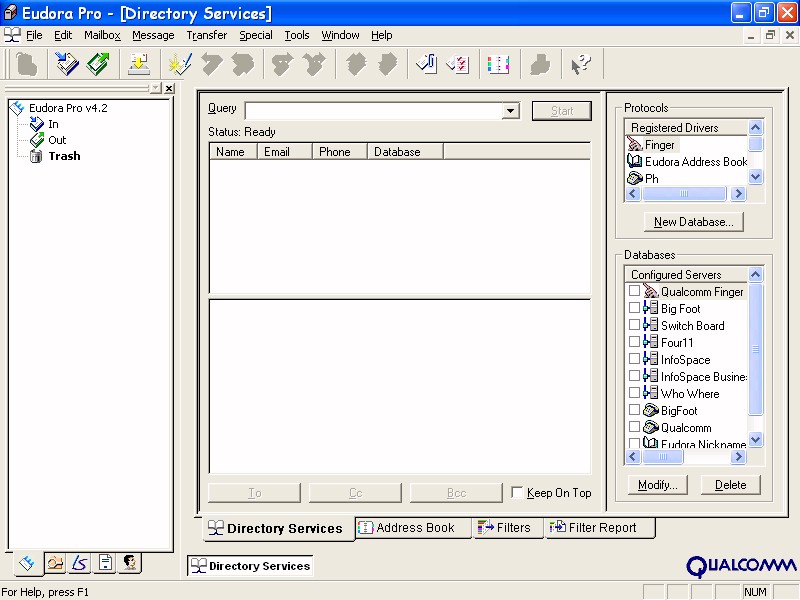Toggle the Qualcomm Ph server checkbox
The height and width of the screenshot is (600, 800).
pos(634,427)
